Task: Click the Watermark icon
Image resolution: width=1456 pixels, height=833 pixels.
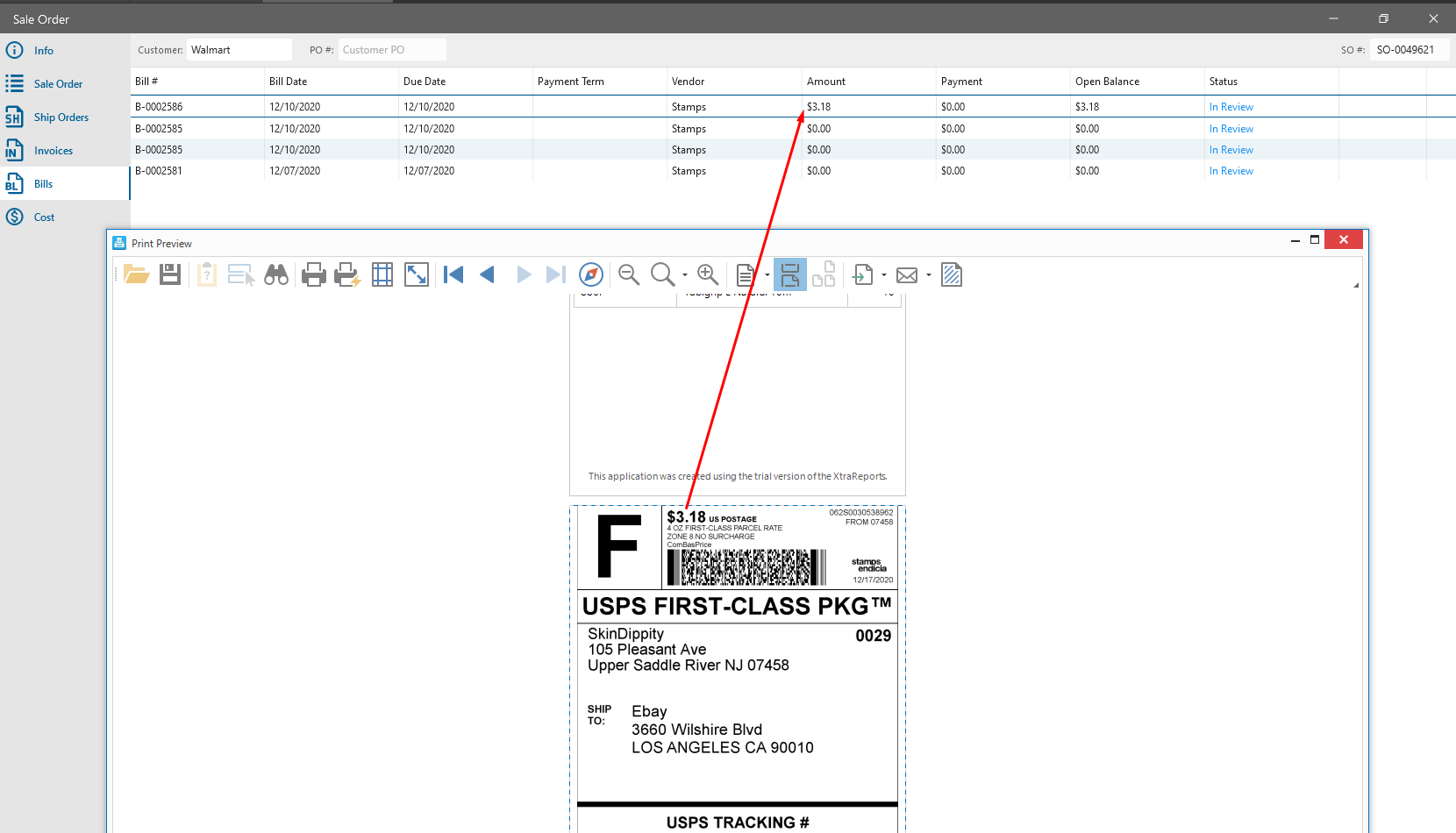Action: point(952,274)
